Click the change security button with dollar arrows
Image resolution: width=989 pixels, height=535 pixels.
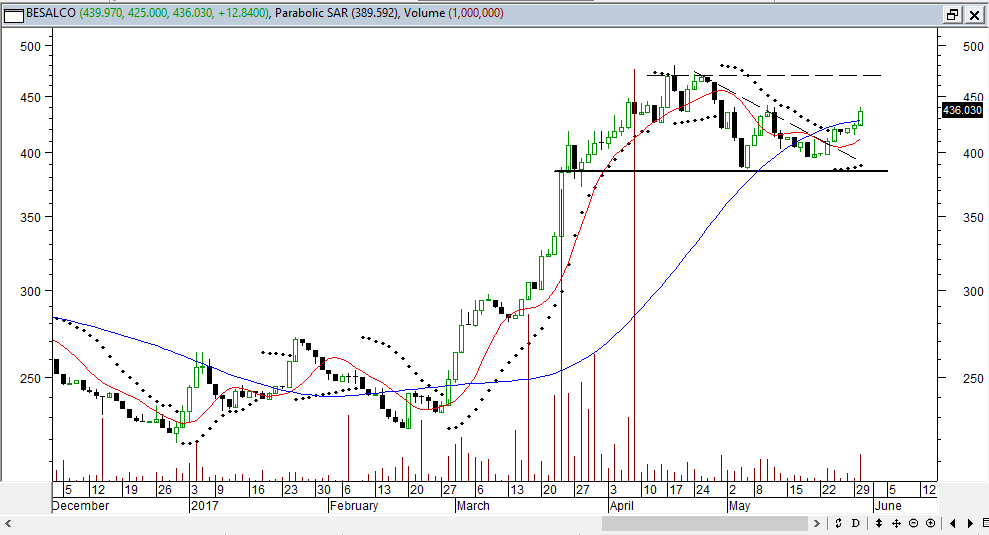click(838, 523)
